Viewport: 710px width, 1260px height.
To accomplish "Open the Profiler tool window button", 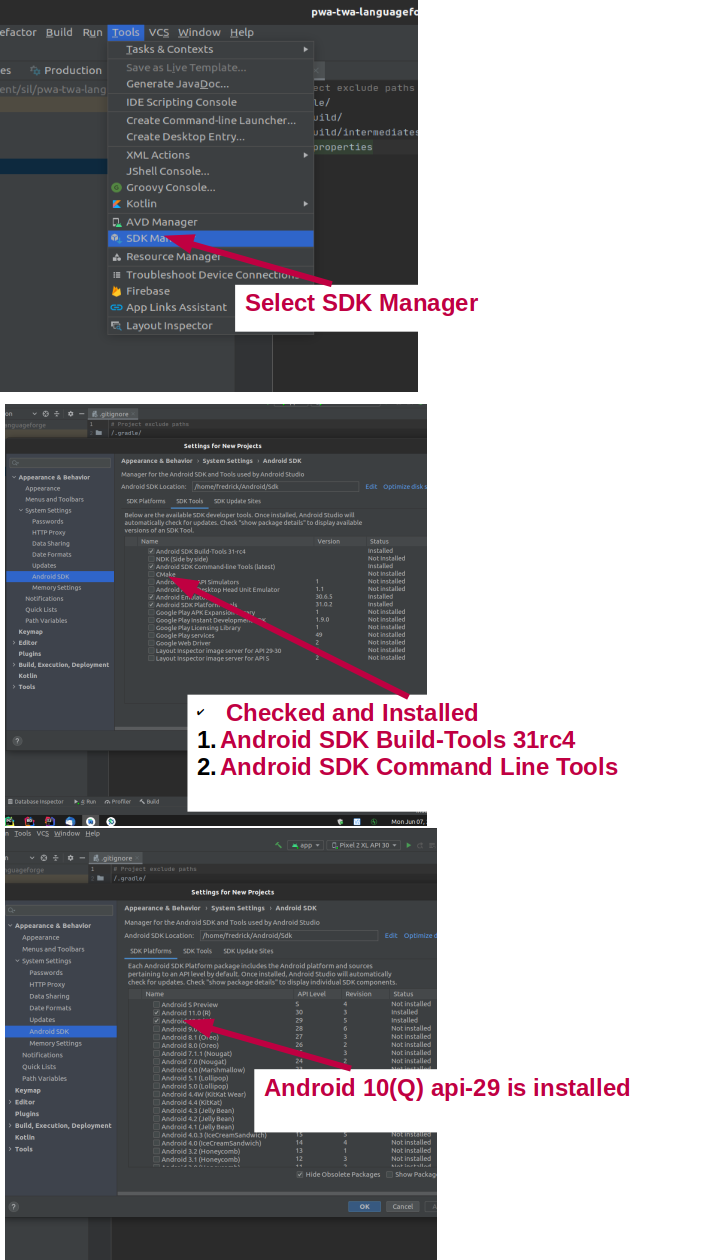I will (x=118, y=801).
